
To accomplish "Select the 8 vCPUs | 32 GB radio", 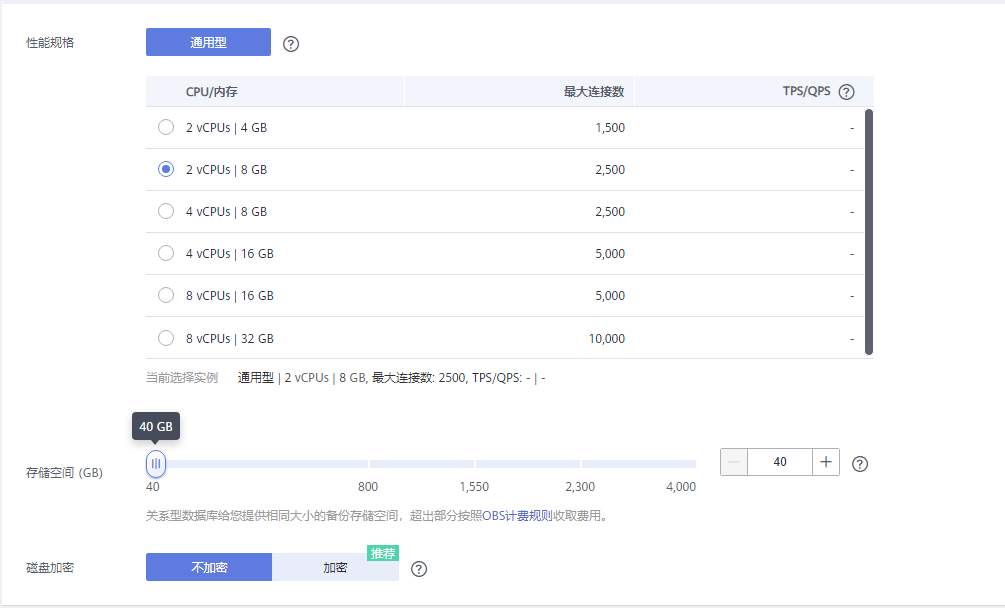I will click(166, 338).
